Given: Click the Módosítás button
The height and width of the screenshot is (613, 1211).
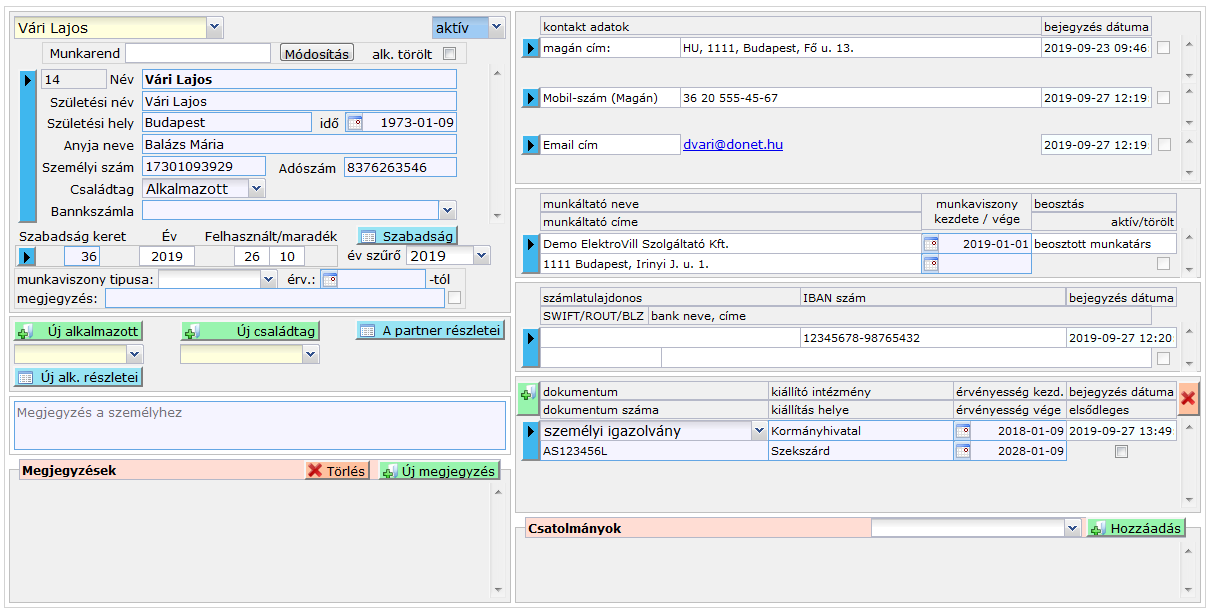Looking at the screenshot, I should [316, 53].
